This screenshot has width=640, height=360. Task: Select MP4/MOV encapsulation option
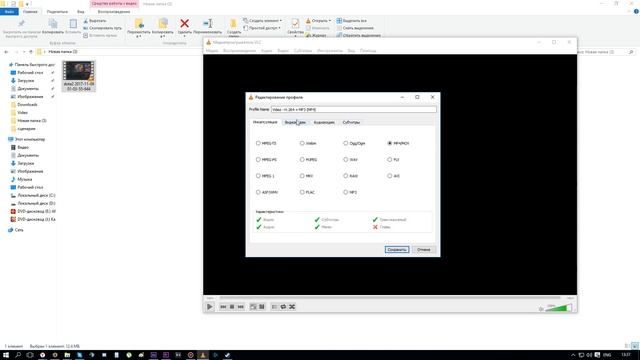[398, 143]
